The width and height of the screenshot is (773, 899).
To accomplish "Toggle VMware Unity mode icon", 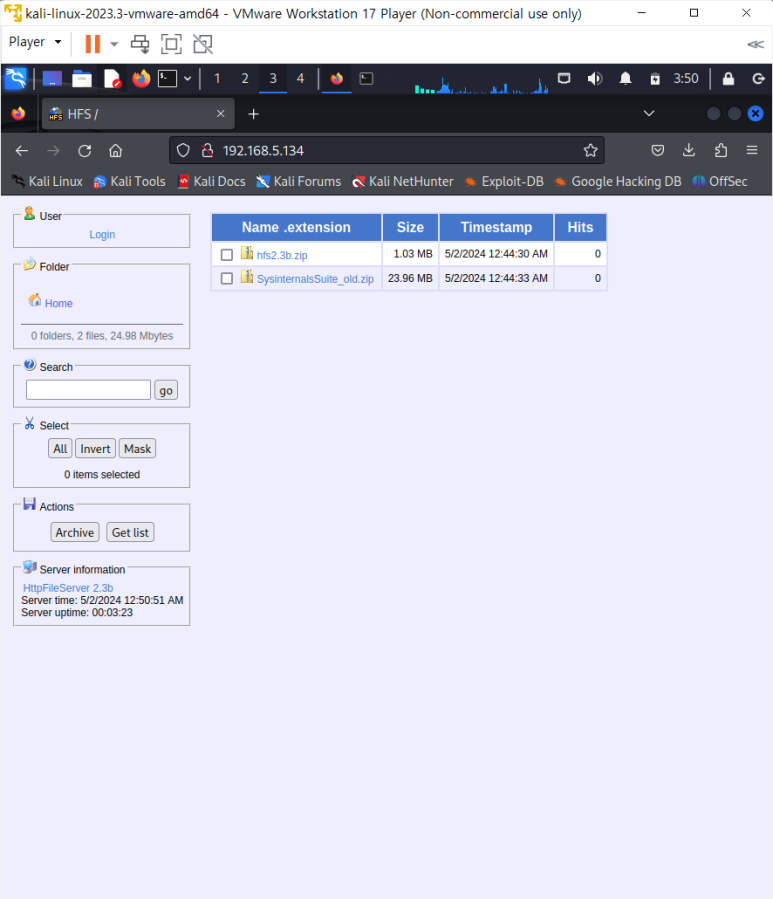I will click(x=202, y=44).
